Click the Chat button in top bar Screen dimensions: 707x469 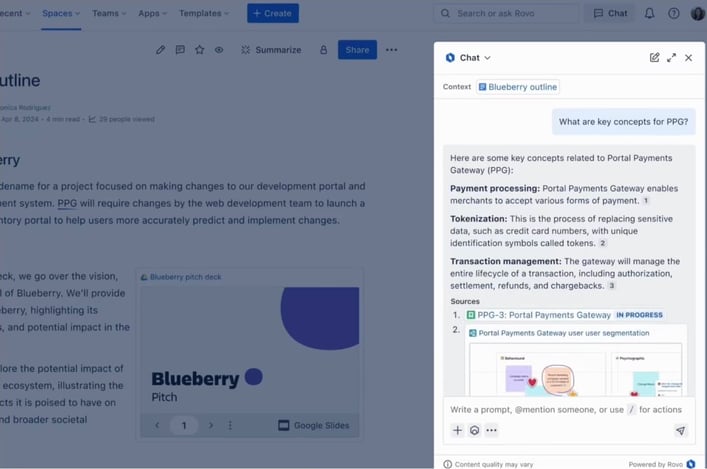(610, 14)
